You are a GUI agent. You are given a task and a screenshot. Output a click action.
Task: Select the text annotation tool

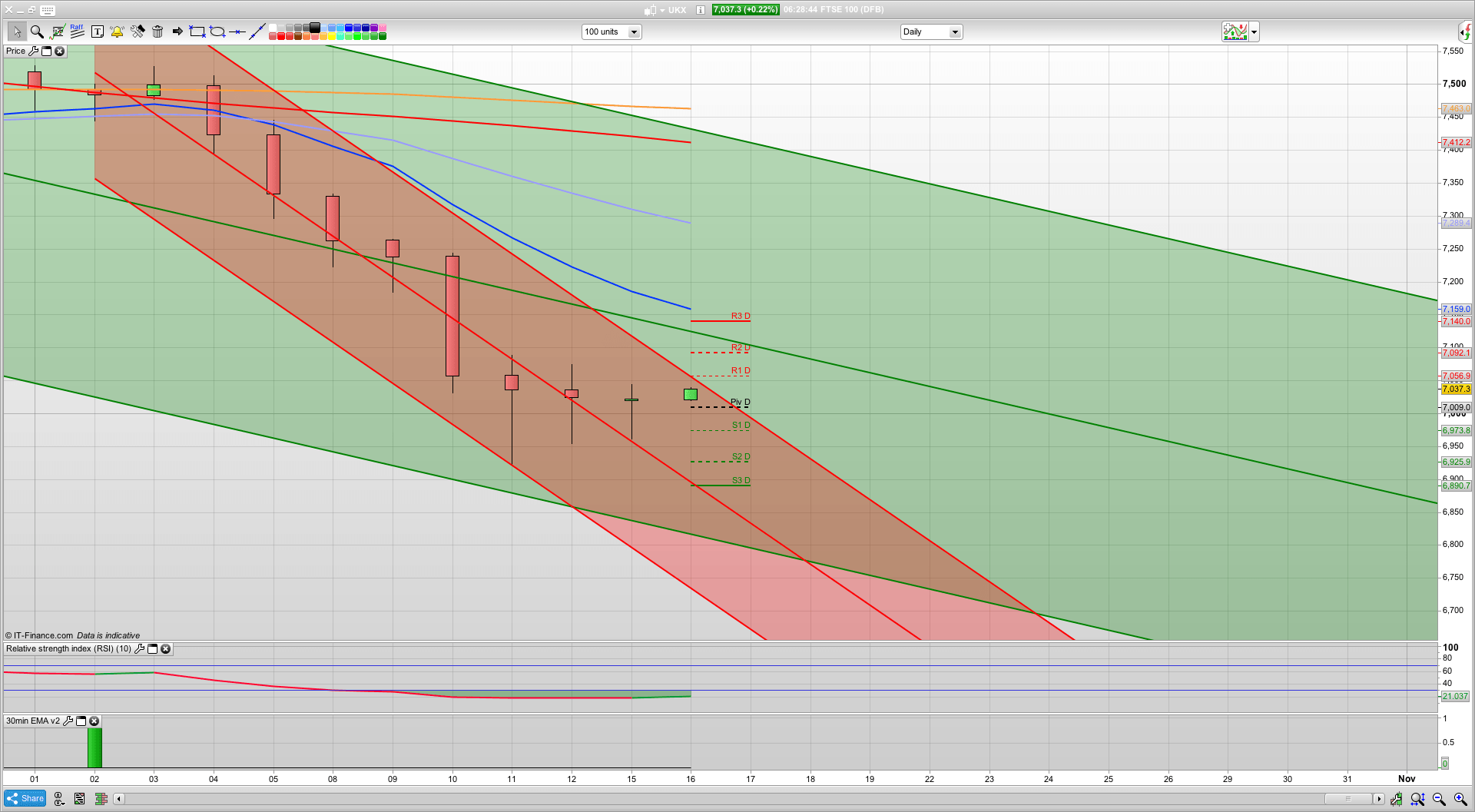97,31
